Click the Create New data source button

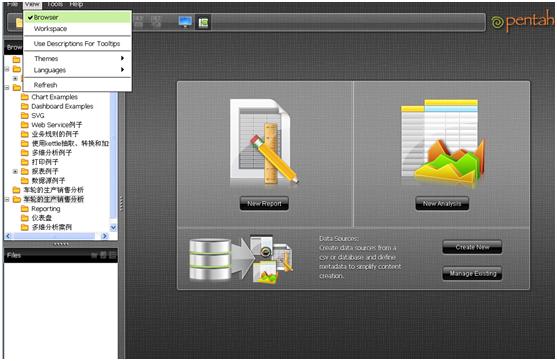pyautogui.click(x=472, y=247)
